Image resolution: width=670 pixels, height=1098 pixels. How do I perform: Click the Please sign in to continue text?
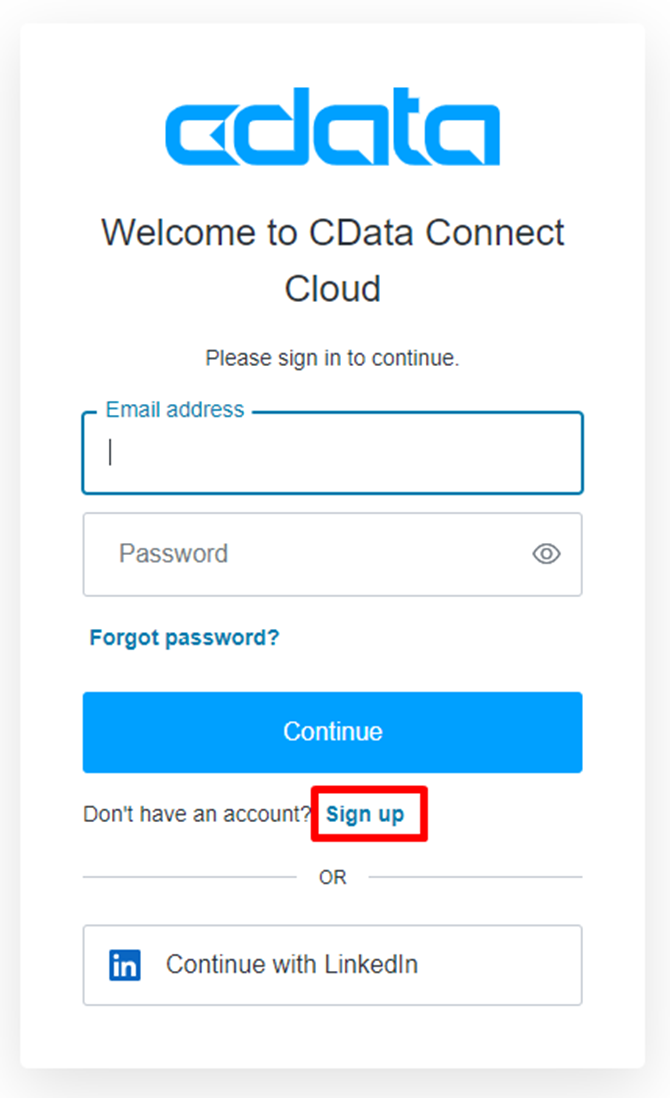coord(333,358)
